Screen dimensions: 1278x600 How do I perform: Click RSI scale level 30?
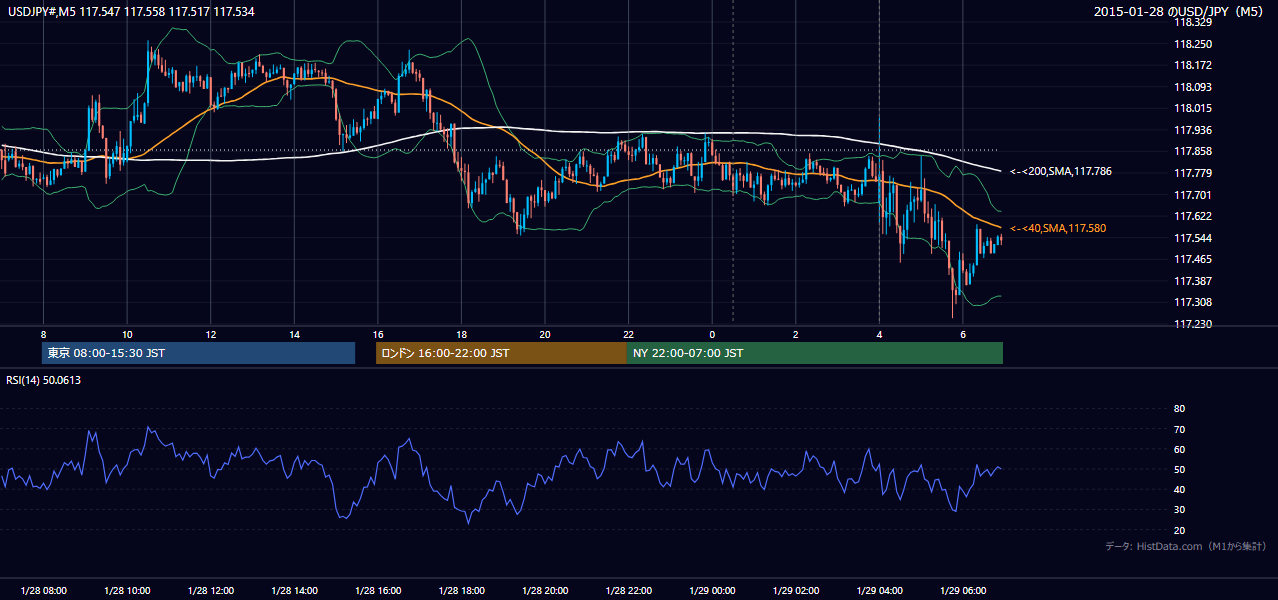tap(1179, 509)
